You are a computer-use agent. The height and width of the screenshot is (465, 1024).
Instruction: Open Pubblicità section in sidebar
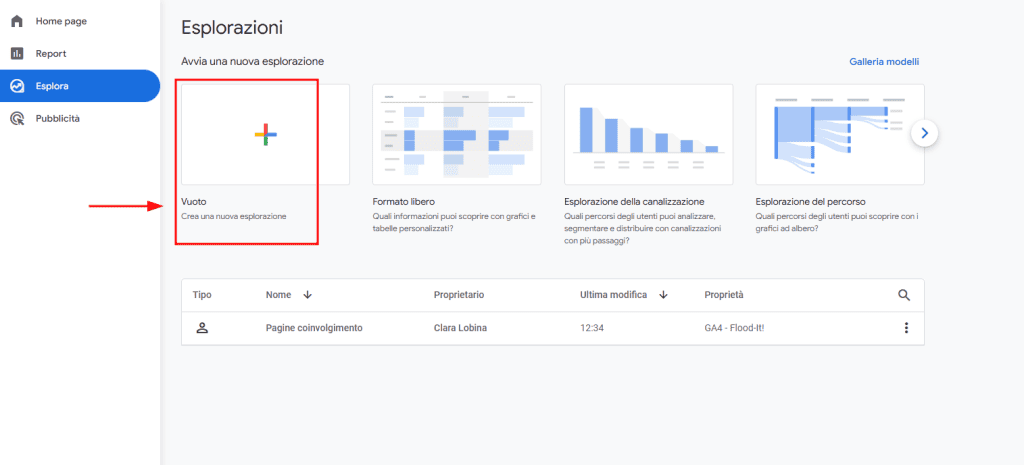tap(58, 119)
